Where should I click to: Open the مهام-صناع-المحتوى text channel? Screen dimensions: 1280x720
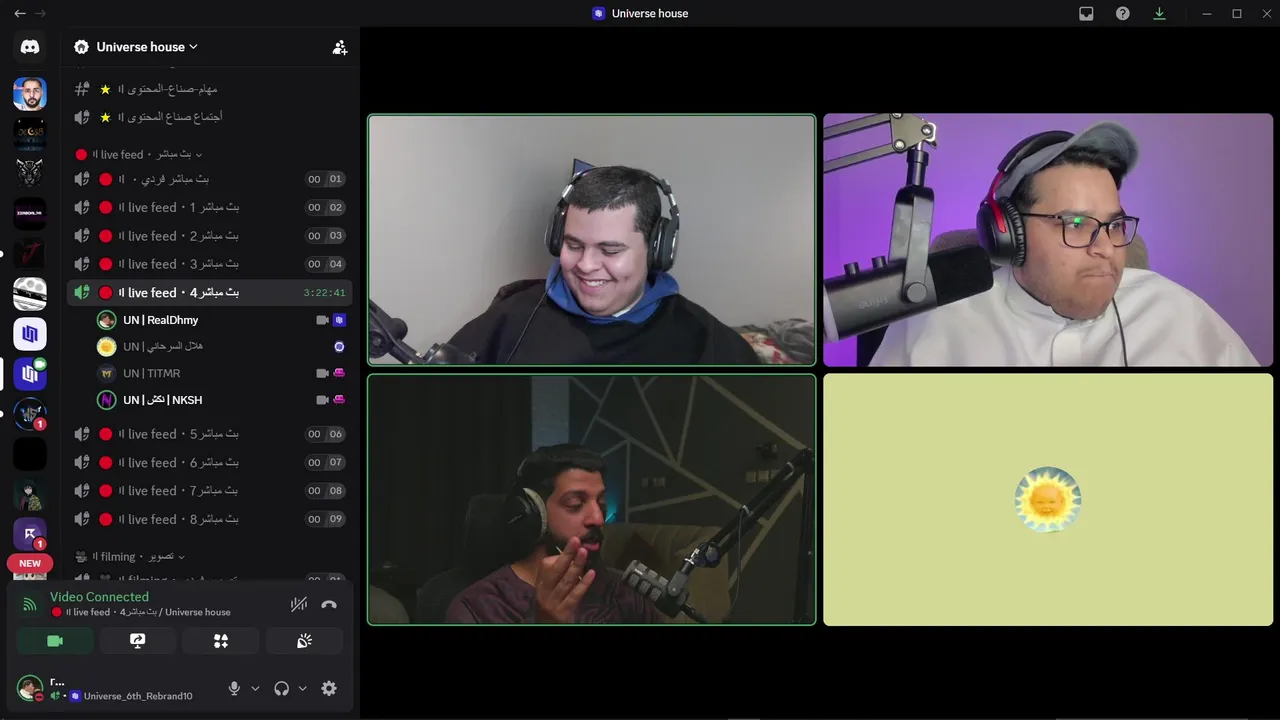pyautogui.click(x=210, y=89)
